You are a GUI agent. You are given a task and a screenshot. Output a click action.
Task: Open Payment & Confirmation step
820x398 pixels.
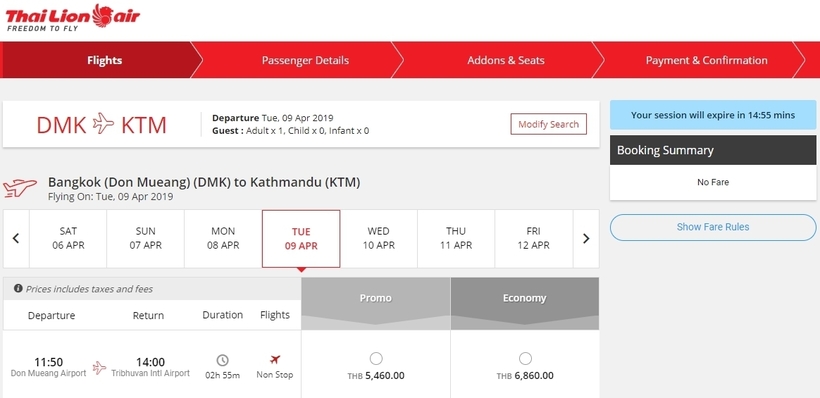click(707, 60)
